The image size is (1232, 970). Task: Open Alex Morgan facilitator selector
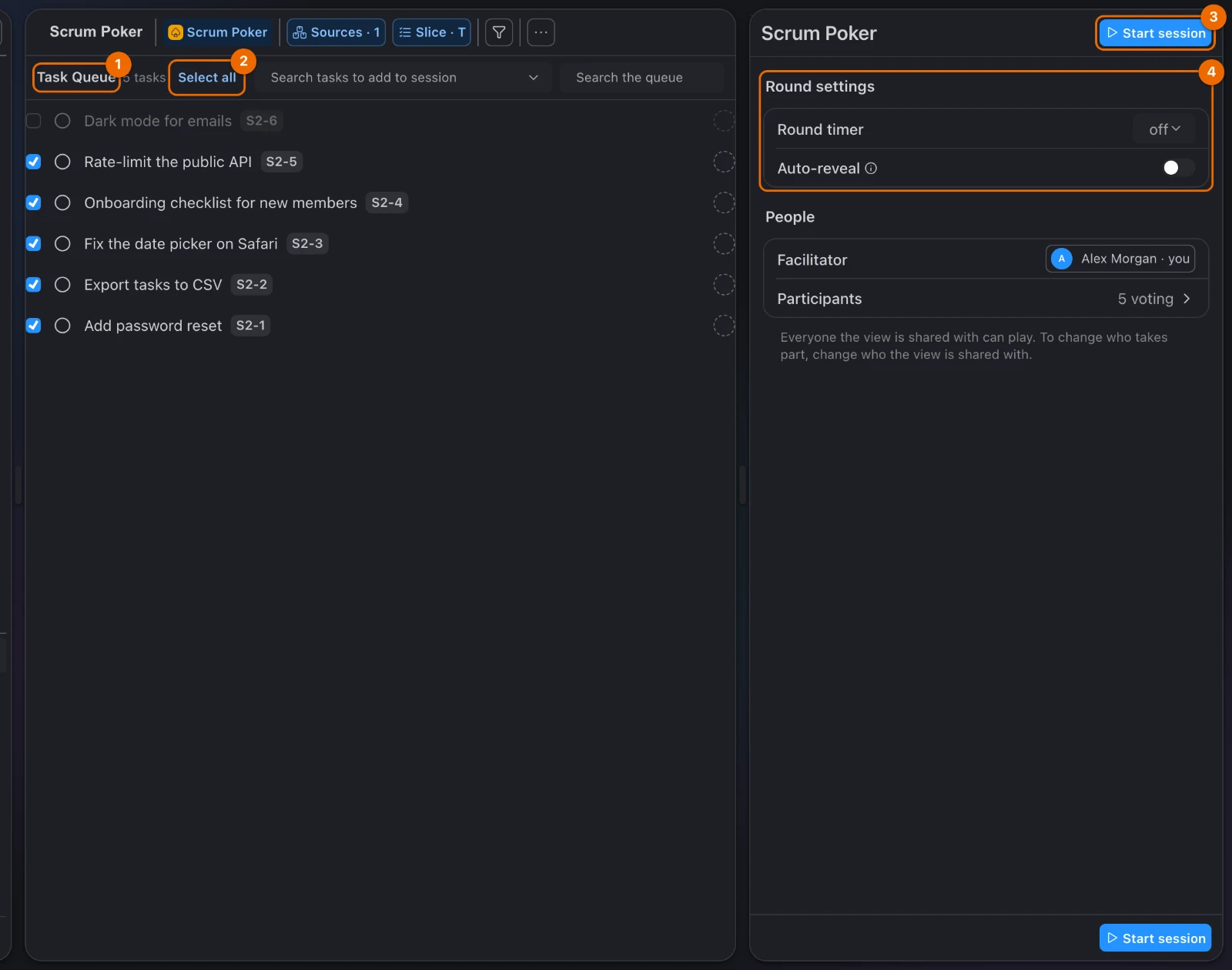[1120, 259]
